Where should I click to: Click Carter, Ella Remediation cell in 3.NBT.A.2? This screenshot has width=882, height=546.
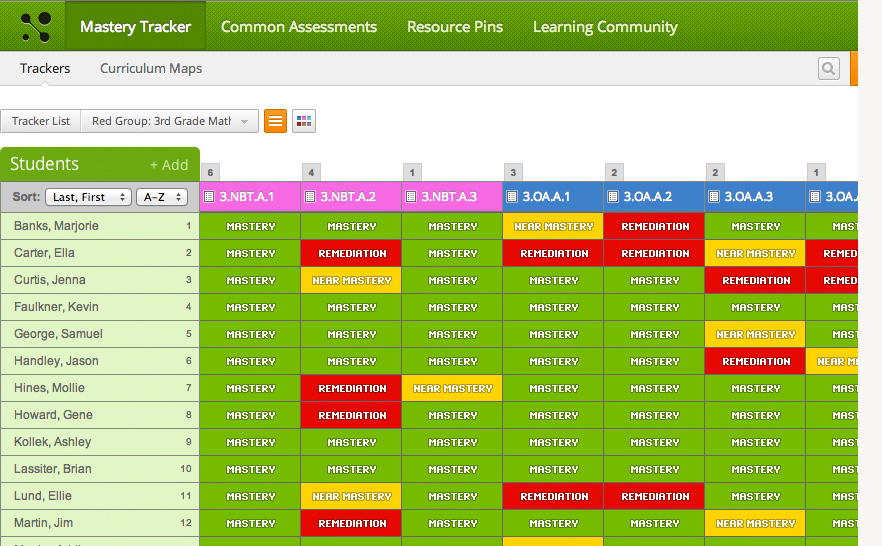tap(351, 253)
